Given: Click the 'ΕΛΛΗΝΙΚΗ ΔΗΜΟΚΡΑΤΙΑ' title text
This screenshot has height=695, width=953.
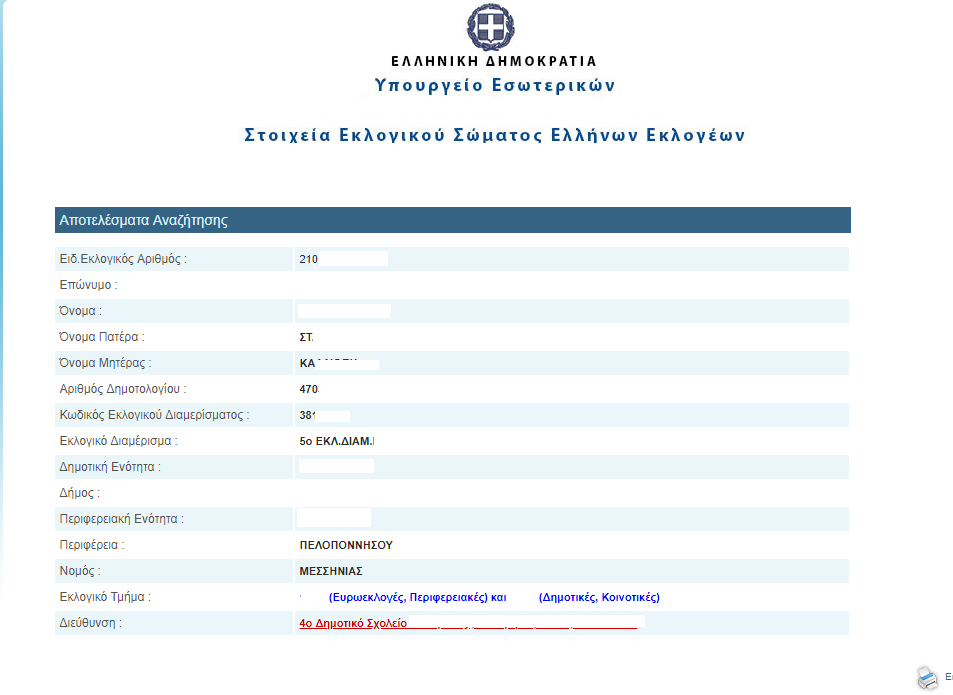Looking at the screenshot, I should (494, 61).
